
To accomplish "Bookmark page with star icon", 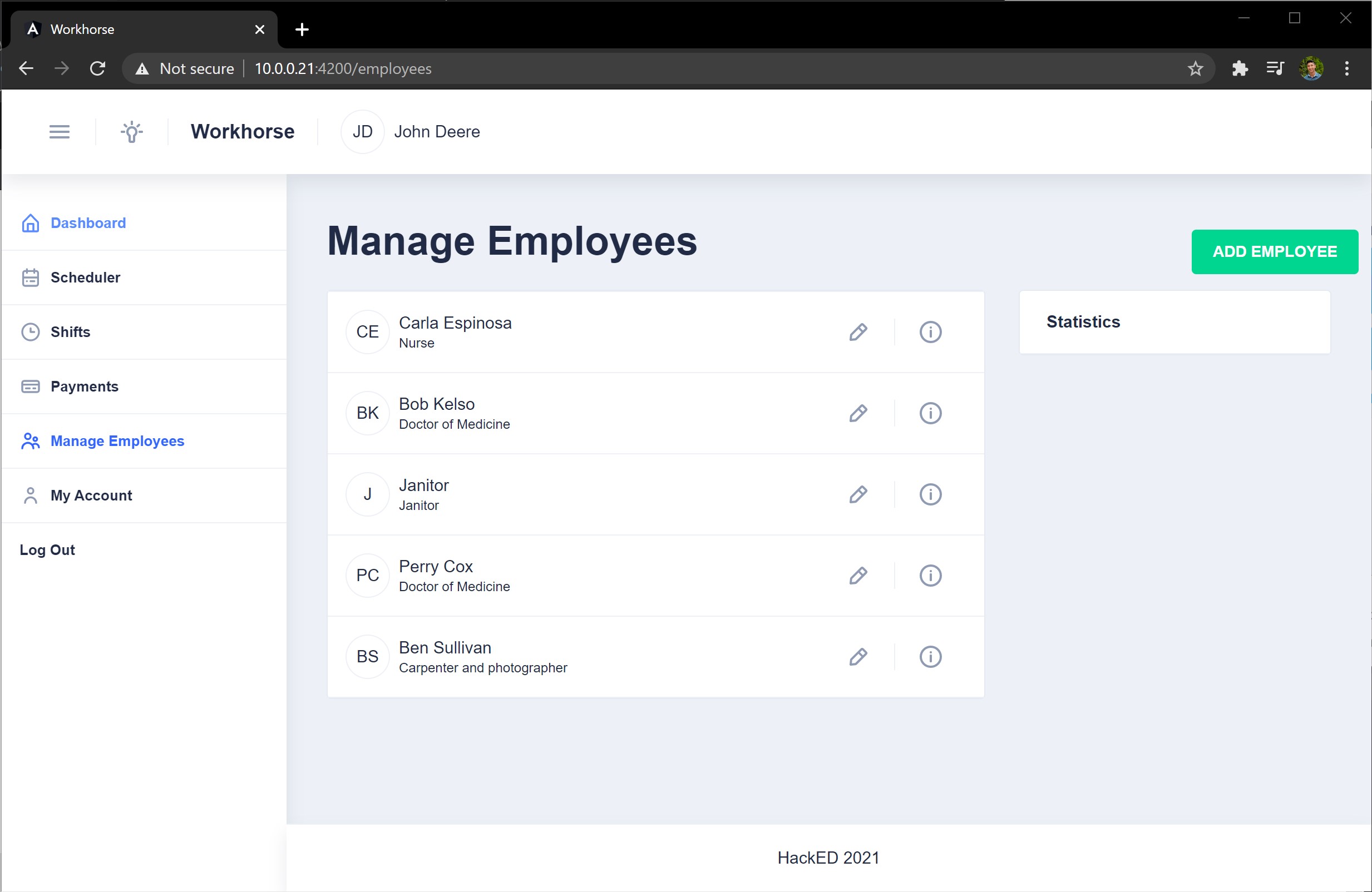I will (x=1195, y=68).
